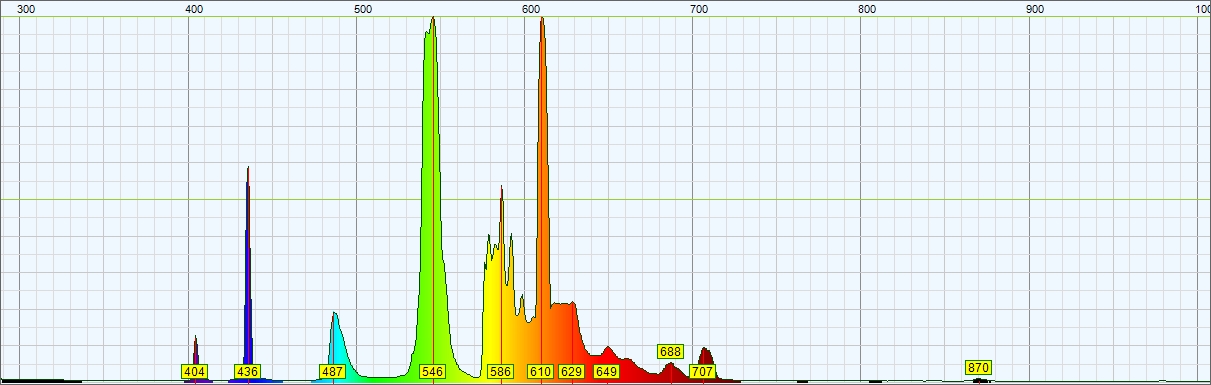Image resolution: width=1211 pixels, height=385 pixels.
Task: Click the tall green spectral peak
Action: 432,200
